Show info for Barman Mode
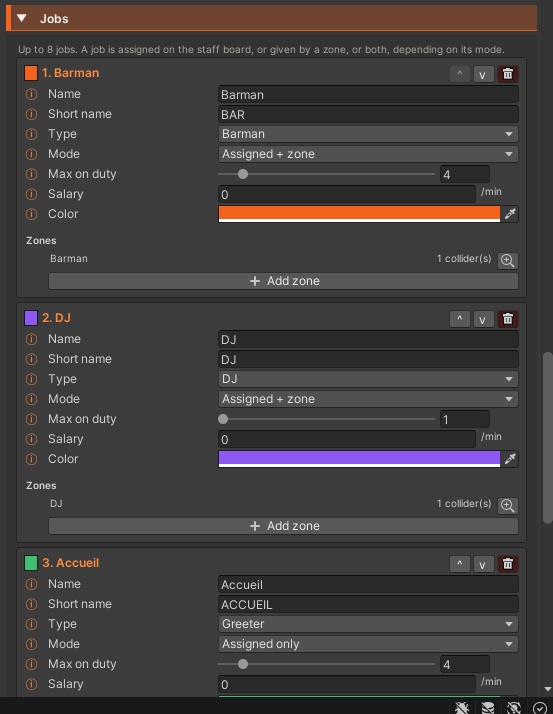 31,154
